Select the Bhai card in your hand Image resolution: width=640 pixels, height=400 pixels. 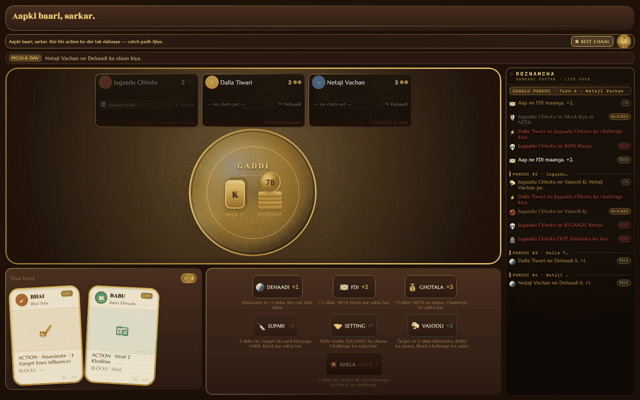pyautogui.click(x=46, y=335)
